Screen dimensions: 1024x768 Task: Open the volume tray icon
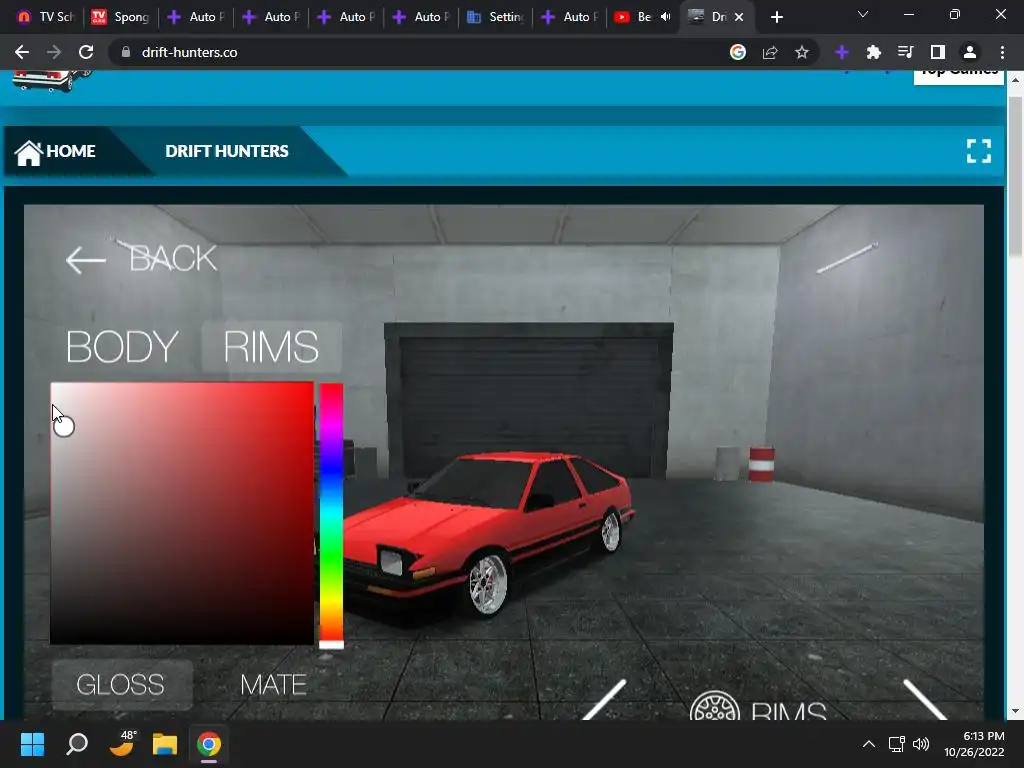(921, 744)
